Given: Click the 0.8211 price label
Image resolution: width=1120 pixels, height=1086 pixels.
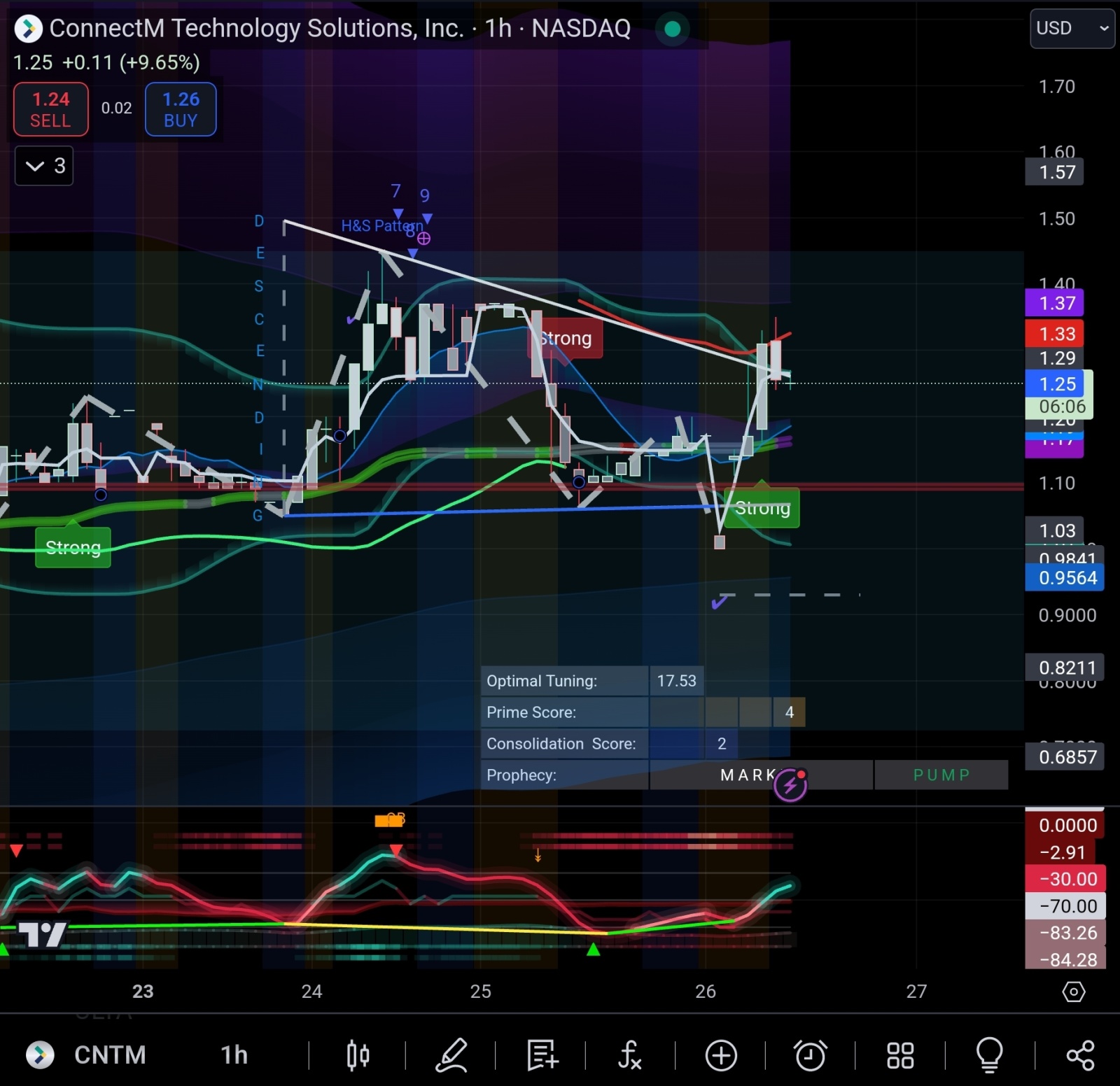Looking at the screenshot, I should click(1065, 668).
